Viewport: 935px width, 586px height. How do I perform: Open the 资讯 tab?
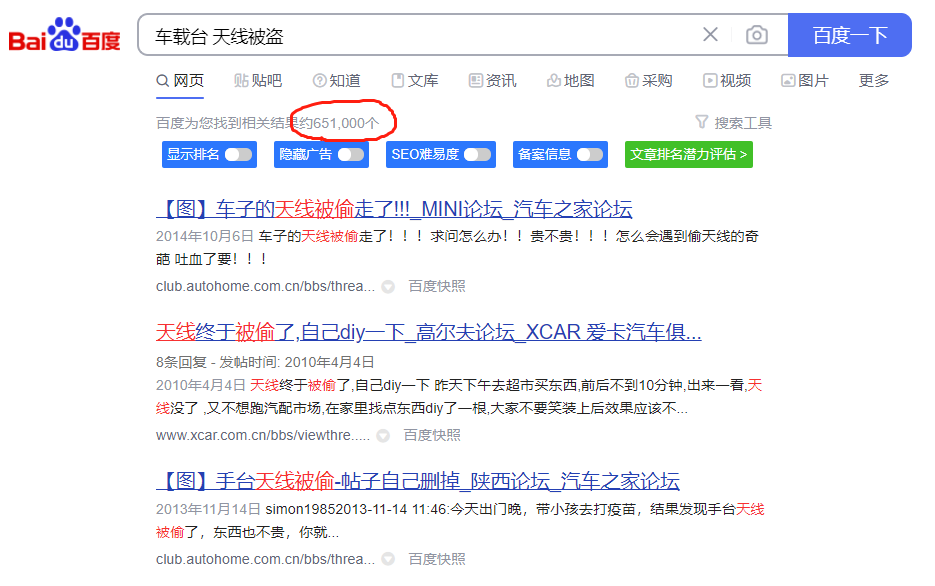click(x=493, y=80)
